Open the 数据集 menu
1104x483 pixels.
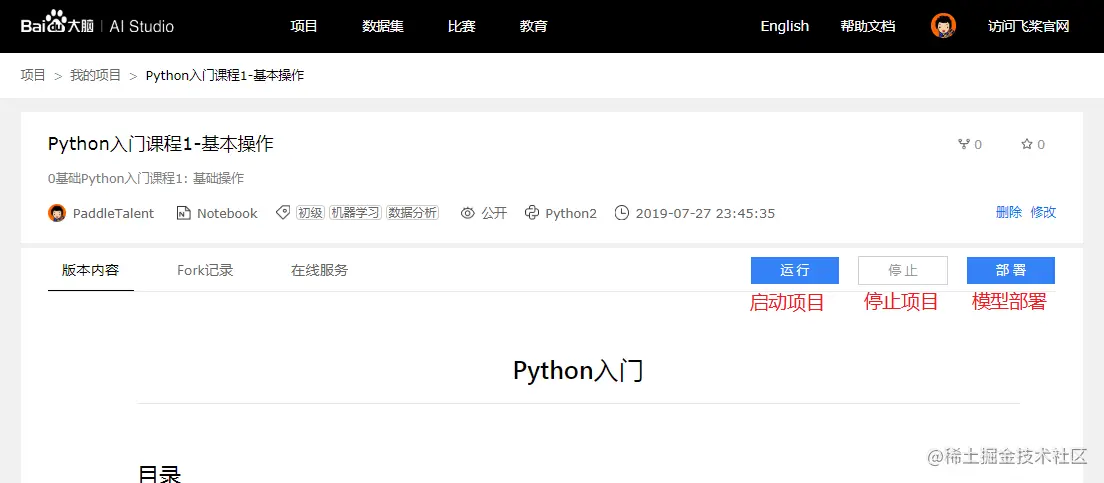coord(383,26)
